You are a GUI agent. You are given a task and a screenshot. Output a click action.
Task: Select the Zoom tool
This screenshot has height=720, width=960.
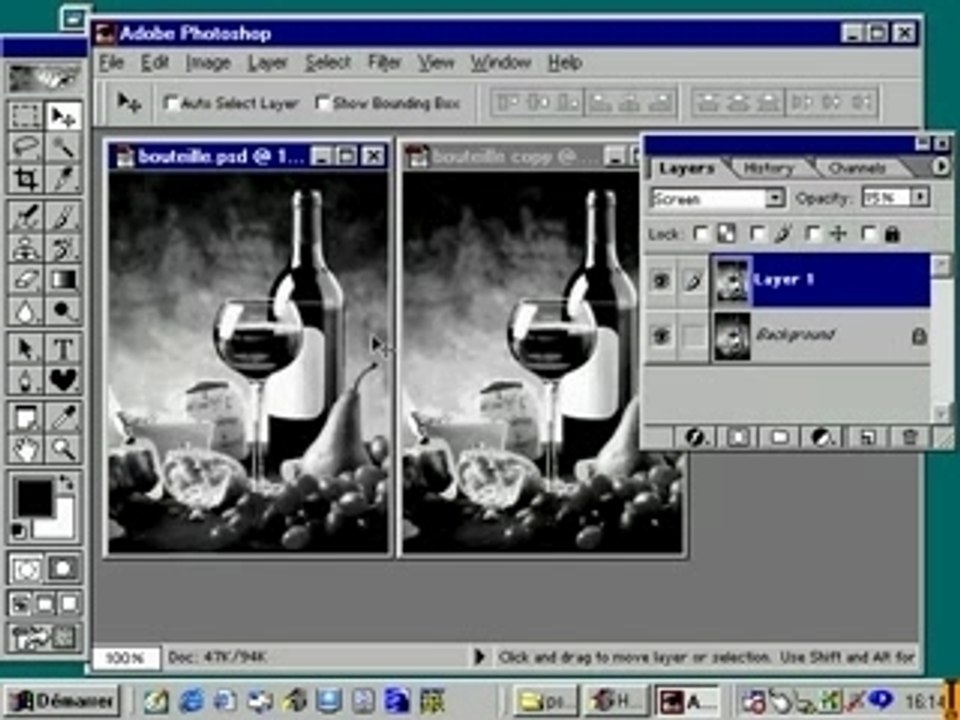tap(64, 449)
